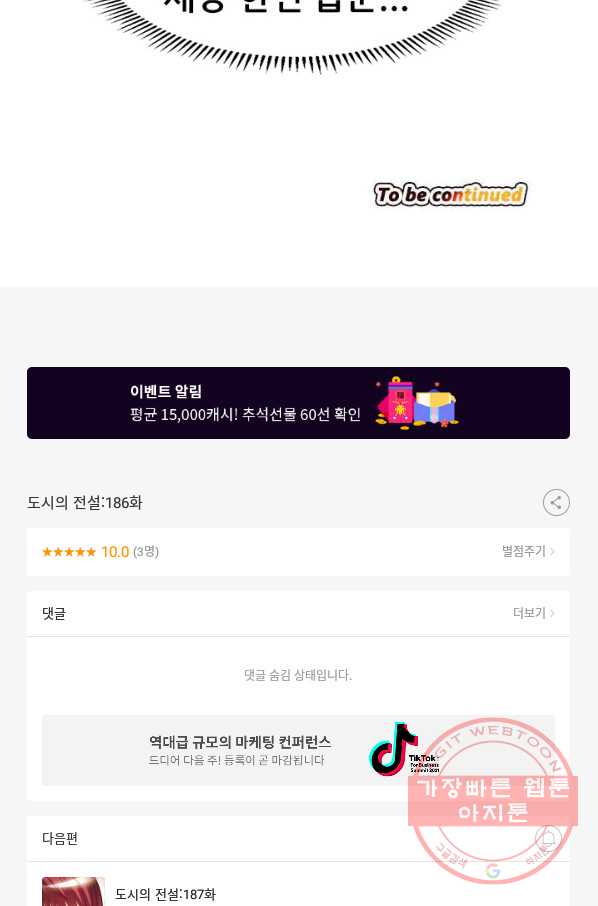Click the TikTok logo in the ad
The image size is (598, 906).
(x=393, y=748)
